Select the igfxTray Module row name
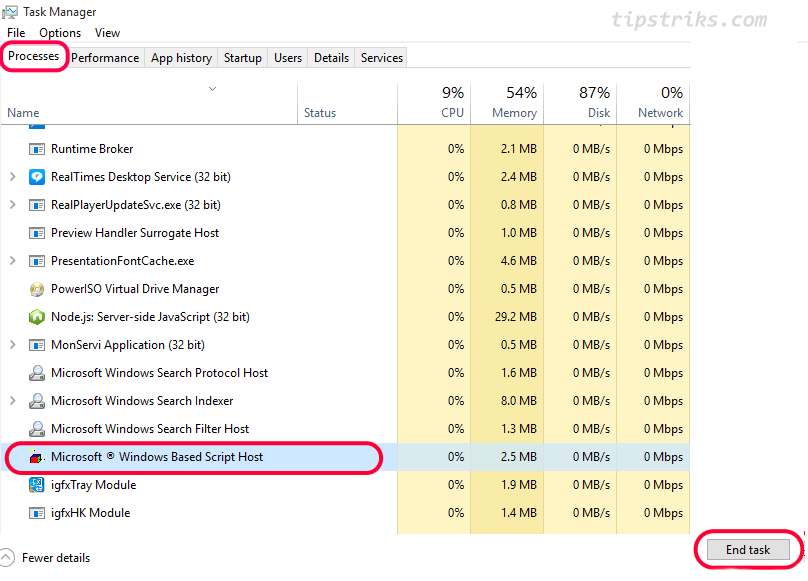This screenshot has height=581, width=808. (93, 485)
